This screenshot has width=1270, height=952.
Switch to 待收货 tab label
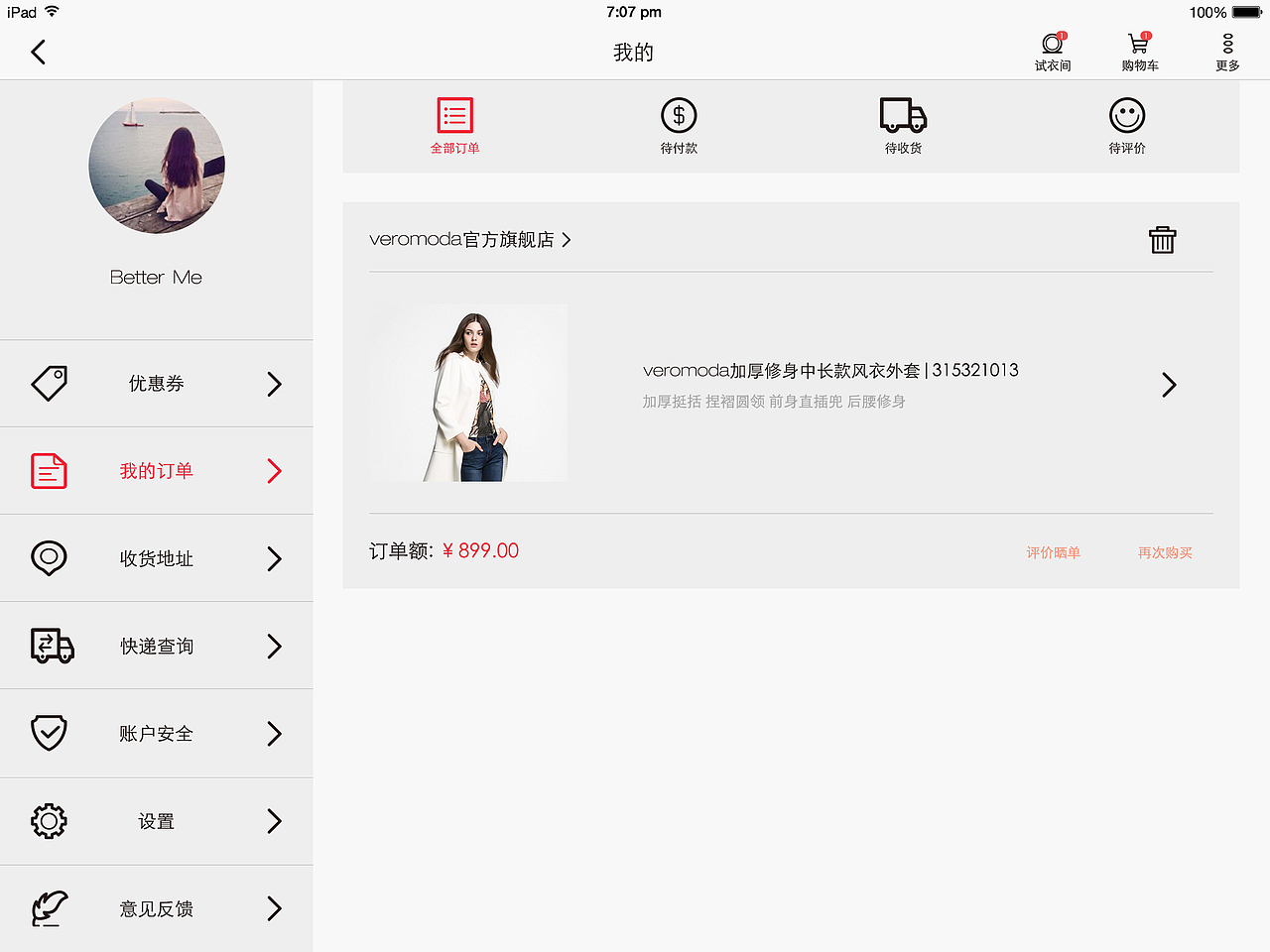[903, 148]
